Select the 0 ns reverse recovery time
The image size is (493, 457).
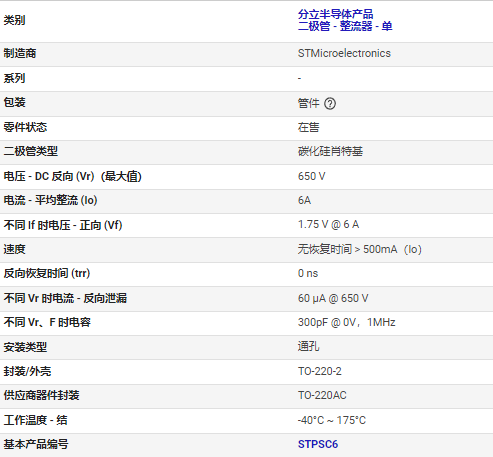[308, 273]
